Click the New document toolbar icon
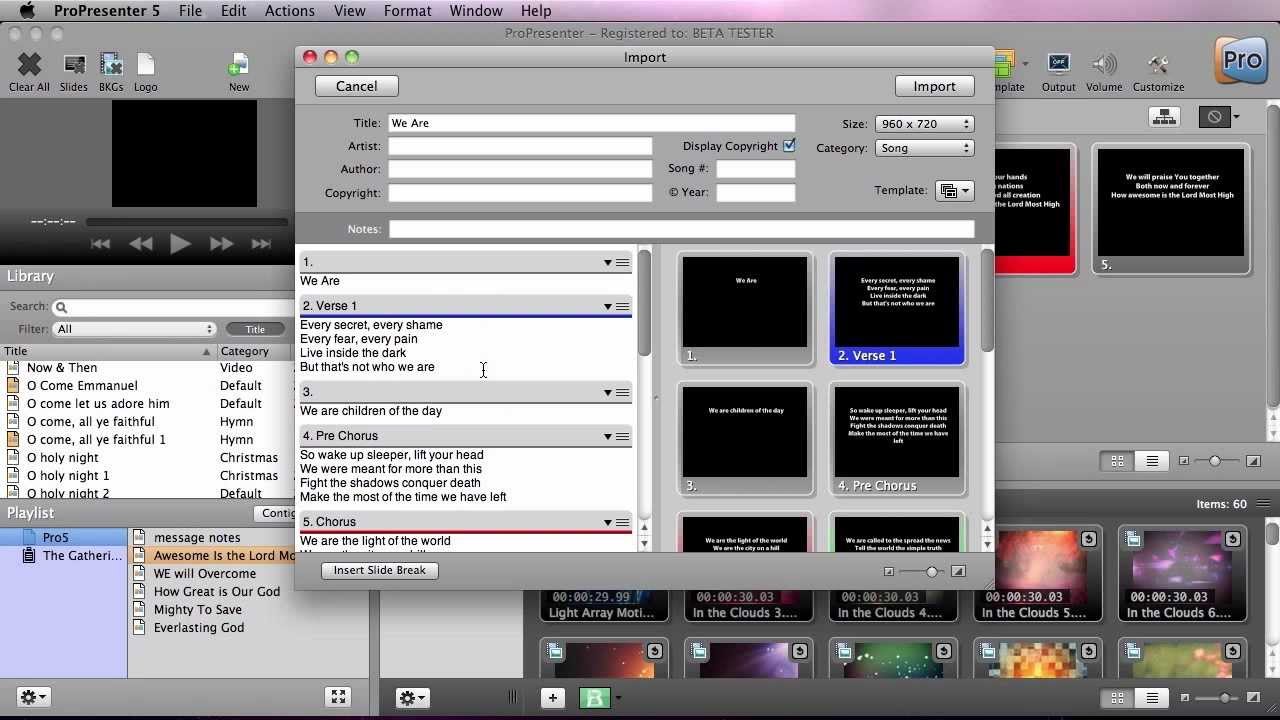1280x720 pixels. [x=239, y=66]
